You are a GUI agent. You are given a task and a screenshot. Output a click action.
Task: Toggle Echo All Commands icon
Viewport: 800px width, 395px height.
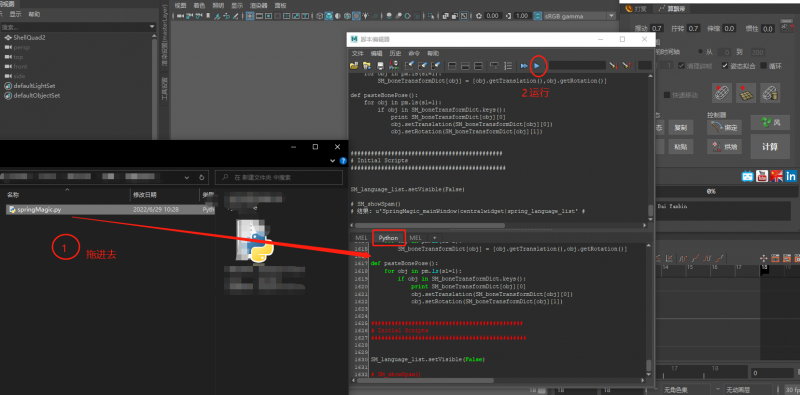494,66
